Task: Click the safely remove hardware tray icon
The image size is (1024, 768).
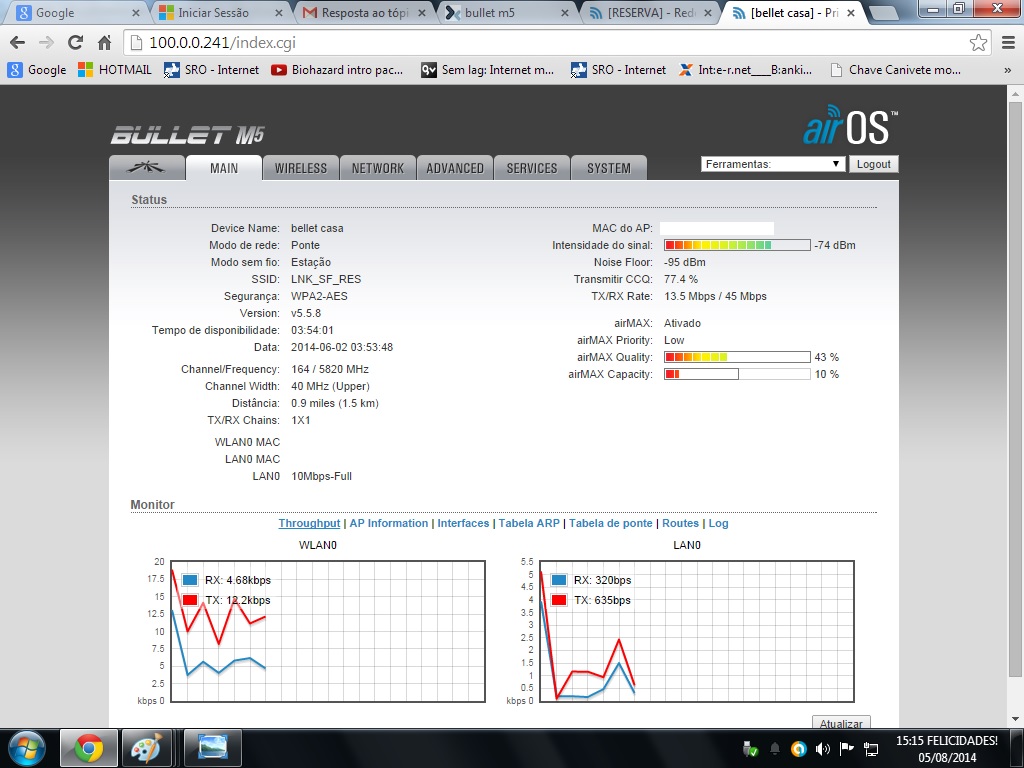Action: (x=750, y=749)
